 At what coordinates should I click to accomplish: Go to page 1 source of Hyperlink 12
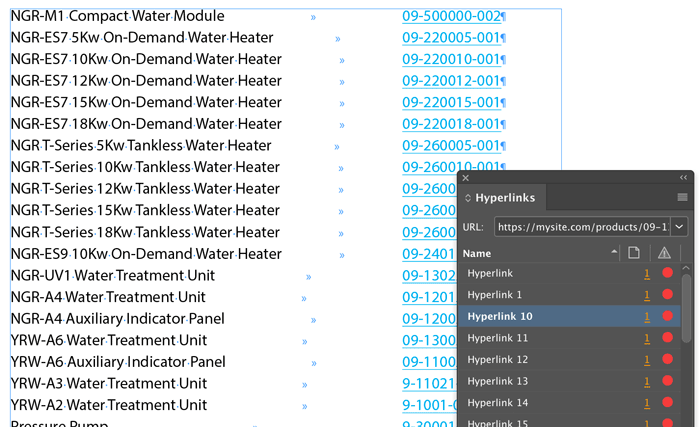point(647,360)
